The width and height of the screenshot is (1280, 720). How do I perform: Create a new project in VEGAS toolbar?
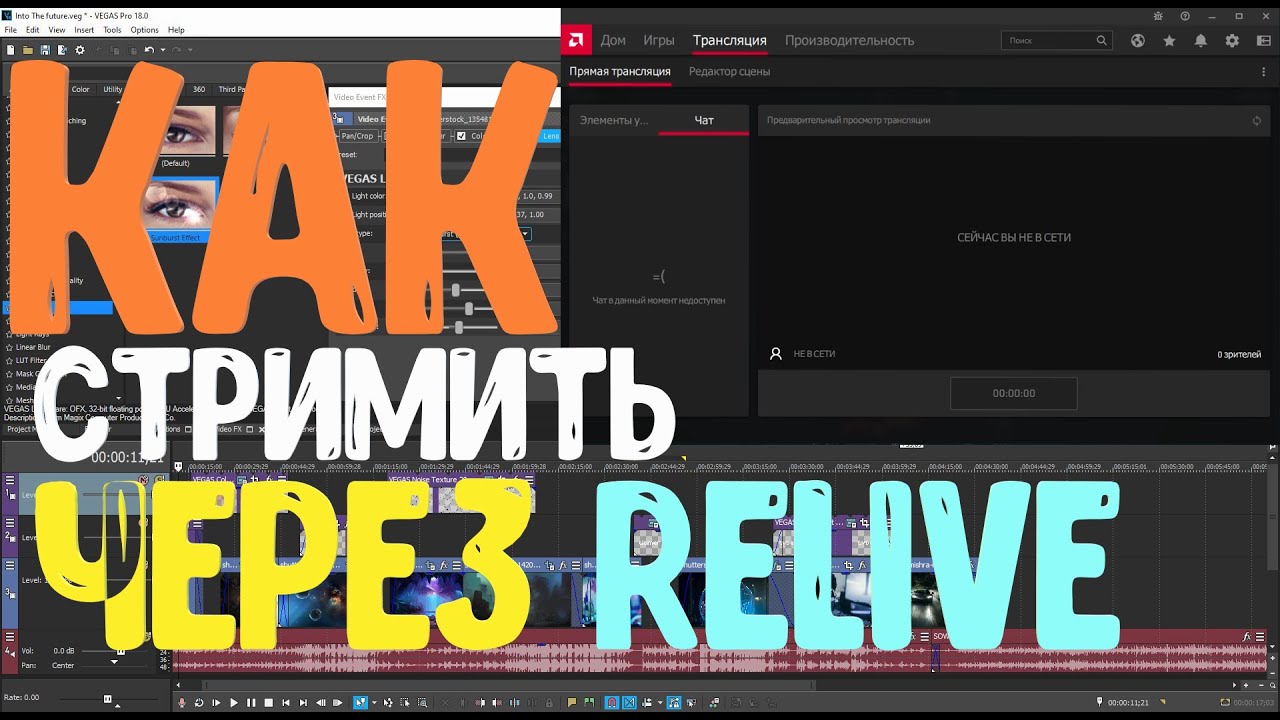11,50
